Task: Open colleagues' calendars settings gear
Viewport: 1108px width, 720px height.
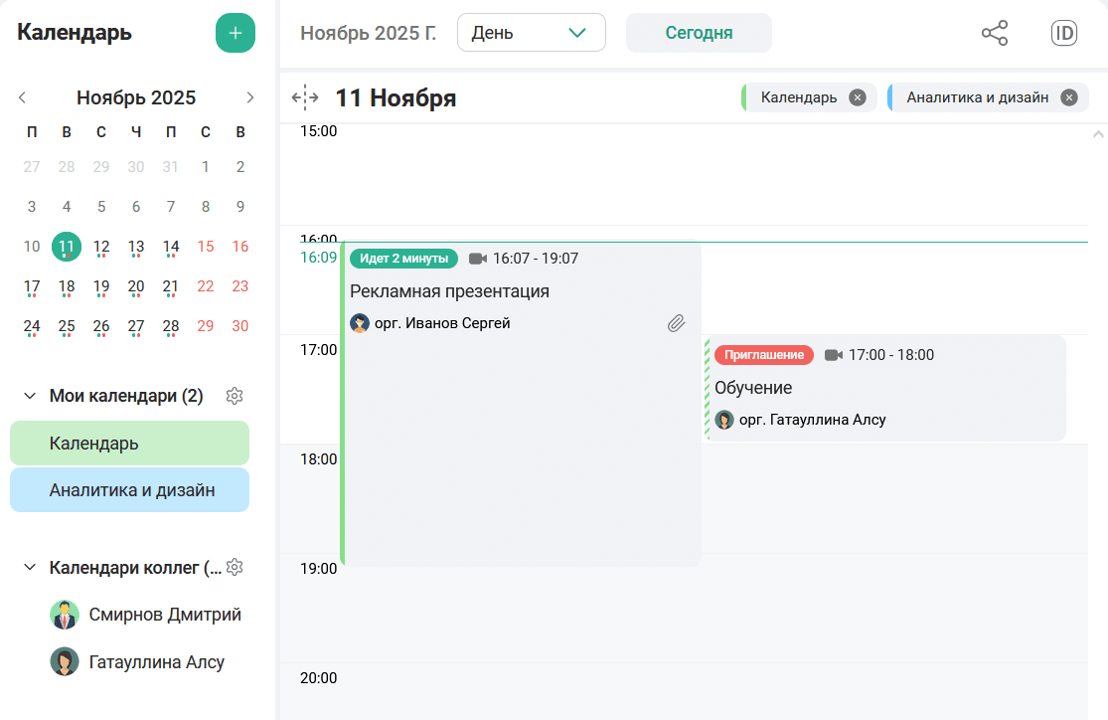Action: (x=235, y=568)
